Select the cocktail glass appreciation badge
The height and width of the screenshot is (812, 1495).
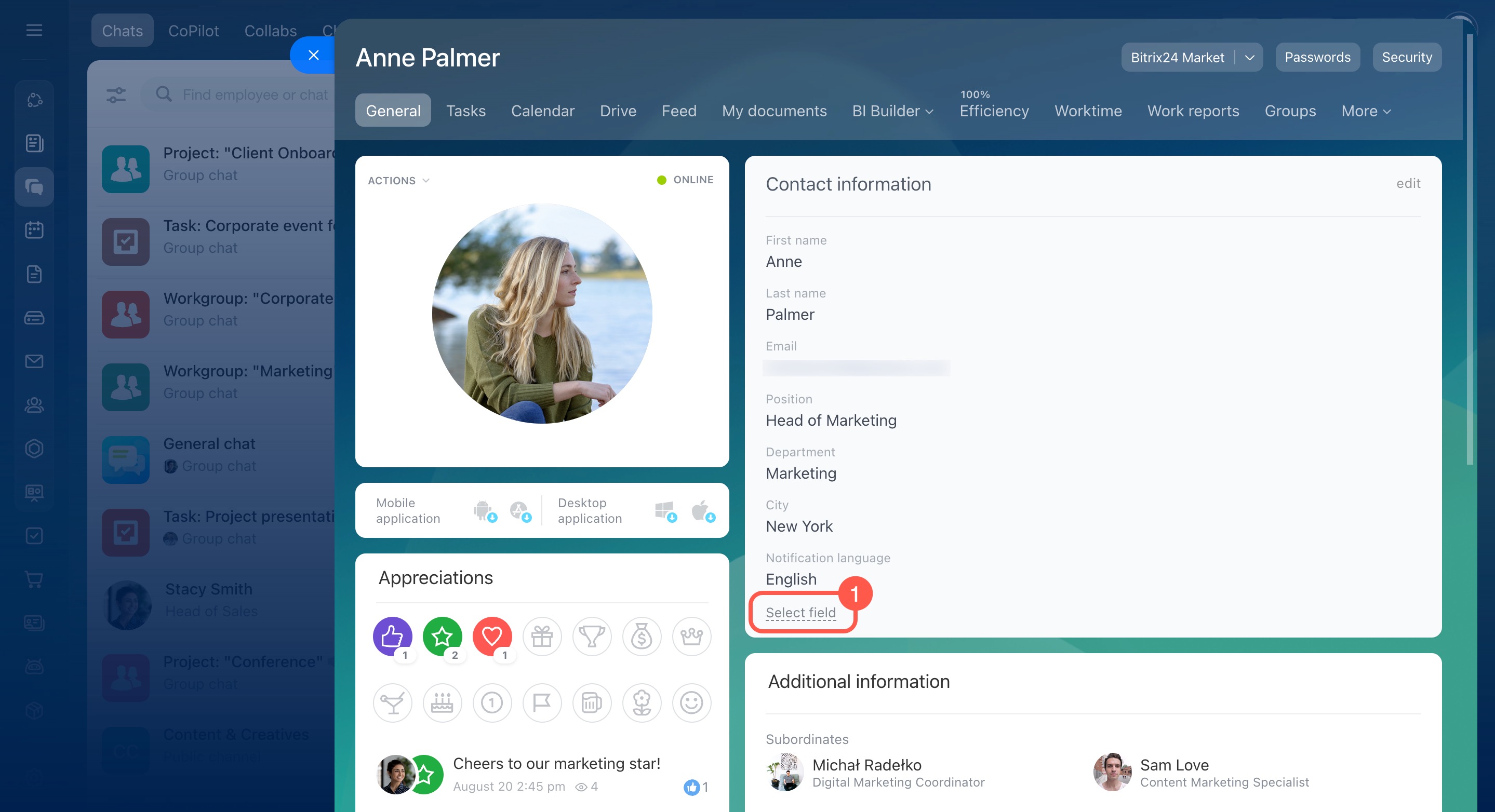click(392, 703)
